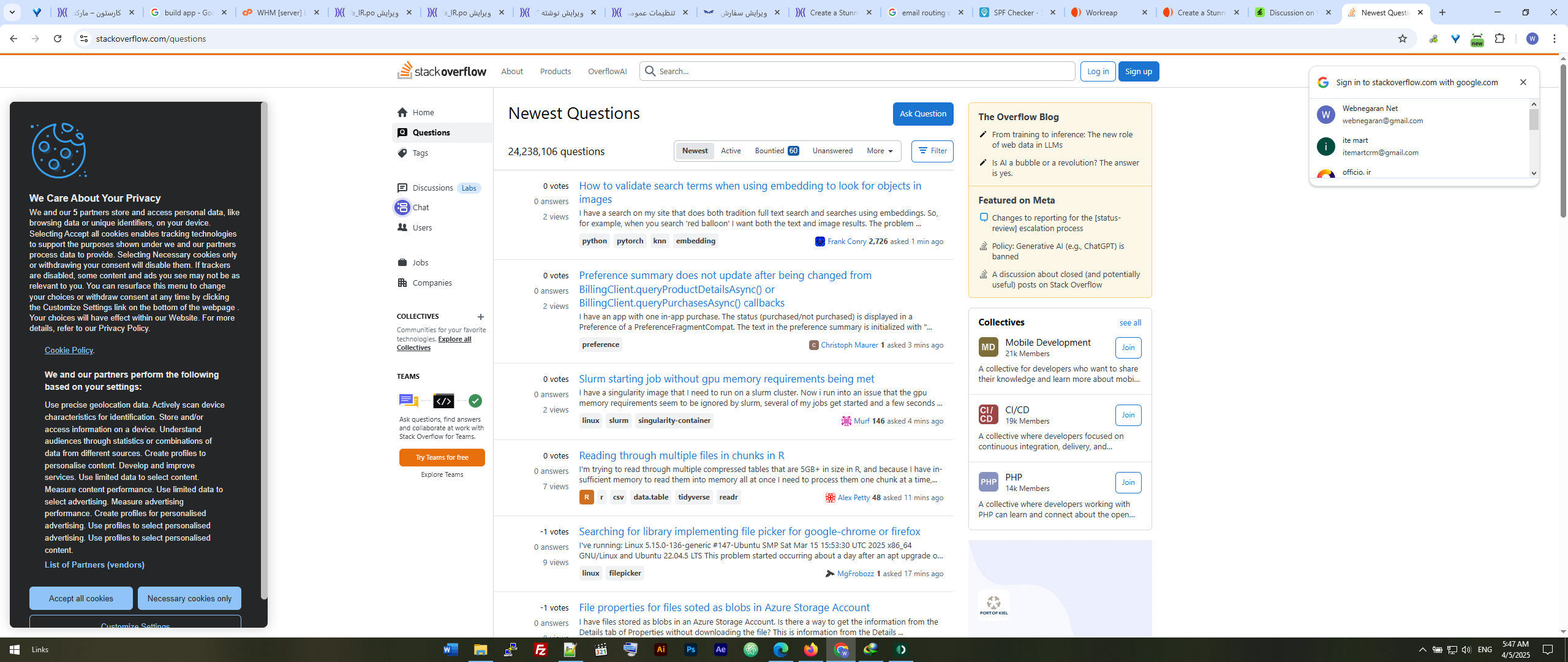This screenshot has width=1568, height=662.
Task: Join the CI/CD collective
Action: coord(1128,415)
